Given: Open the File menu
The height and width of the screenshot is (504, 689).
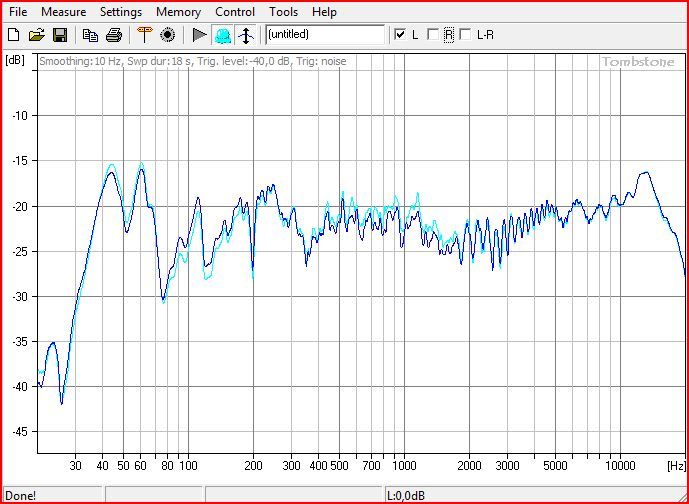Looking at the screenshot, I should pos(18,12).
